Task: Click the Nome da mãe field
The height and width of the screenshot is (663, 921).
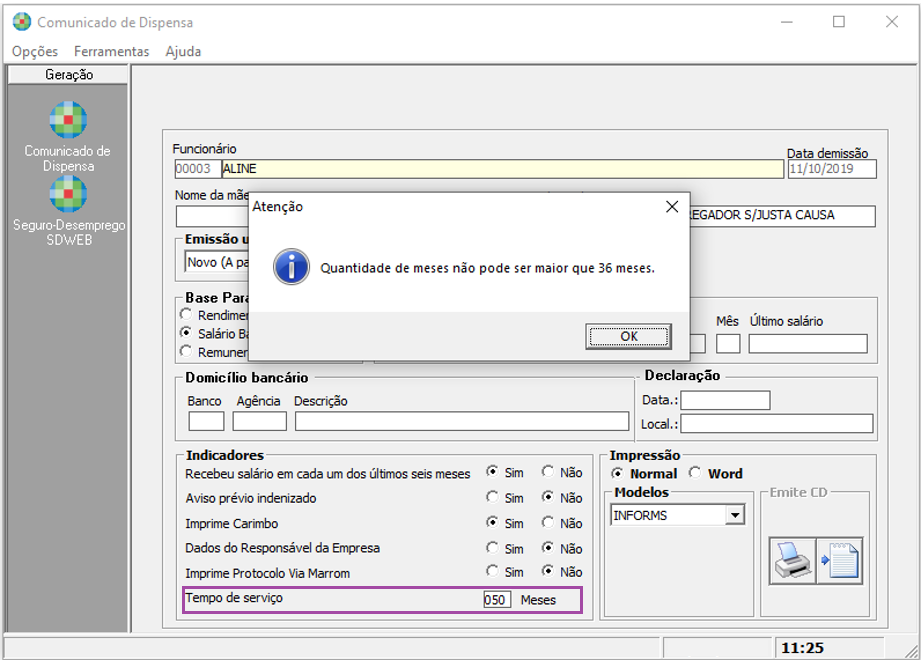Action: coord(212,216)
